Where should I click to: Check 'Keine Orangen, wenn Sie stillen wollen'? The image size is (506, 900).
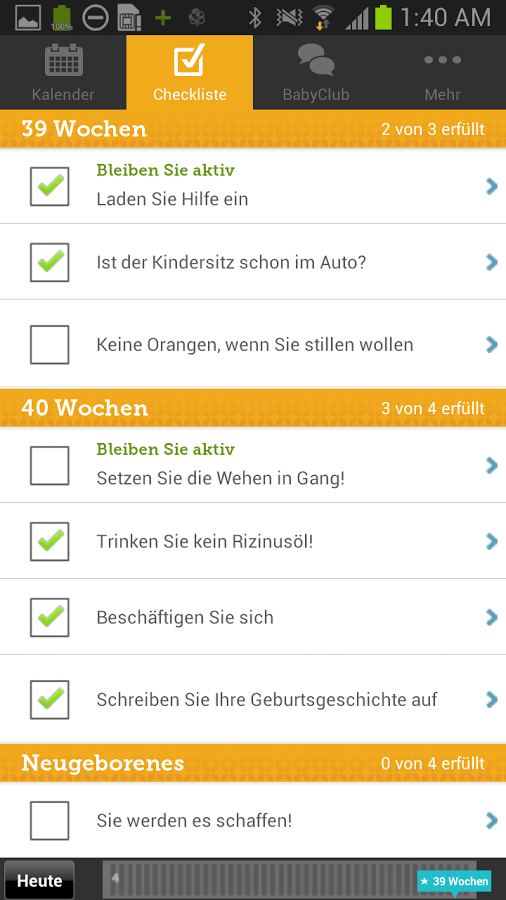(49, 344)
